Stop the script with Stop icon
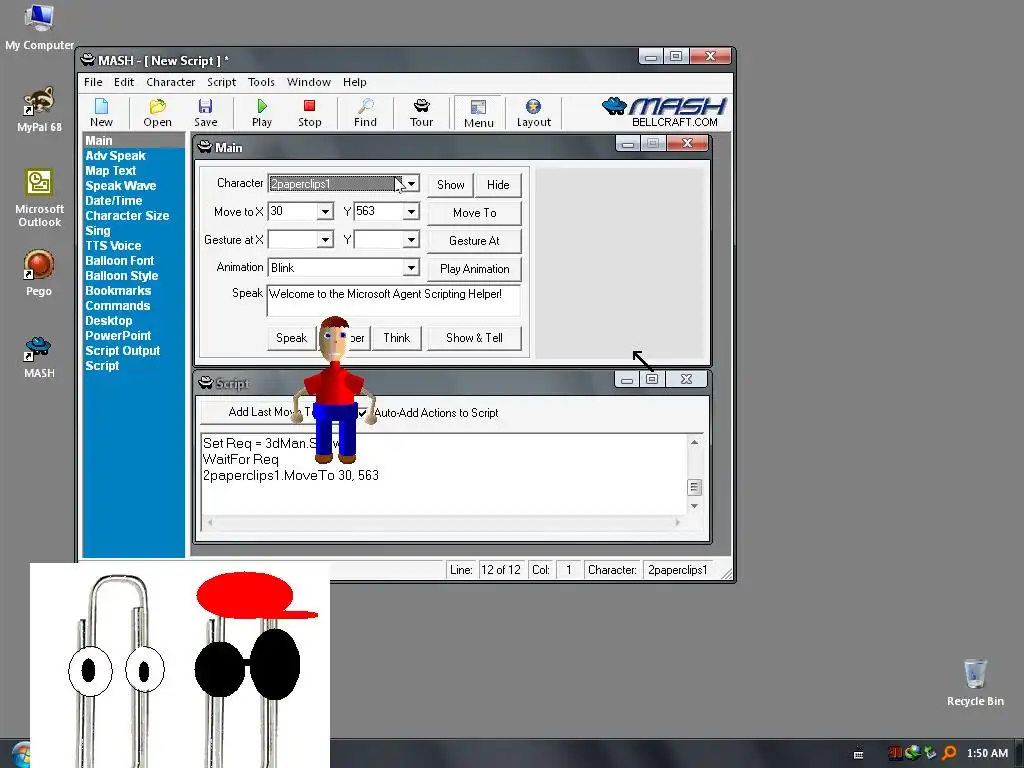The width and height of the screenshot is (1024, 768). pyautogui.click(x=310, y=113)
